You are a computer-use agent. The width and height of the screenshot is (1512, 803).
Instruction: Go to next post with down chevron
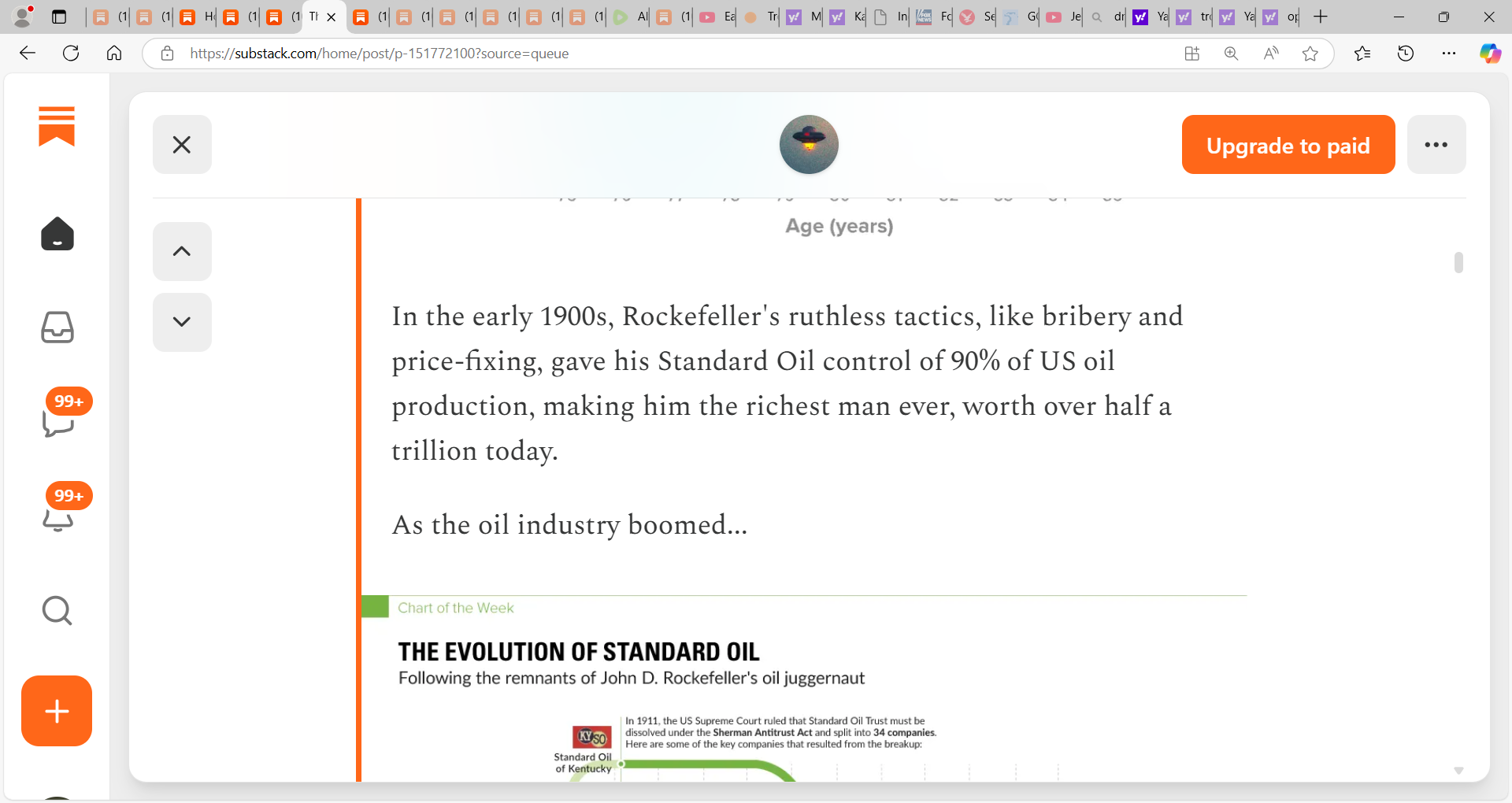pos(182,322)
